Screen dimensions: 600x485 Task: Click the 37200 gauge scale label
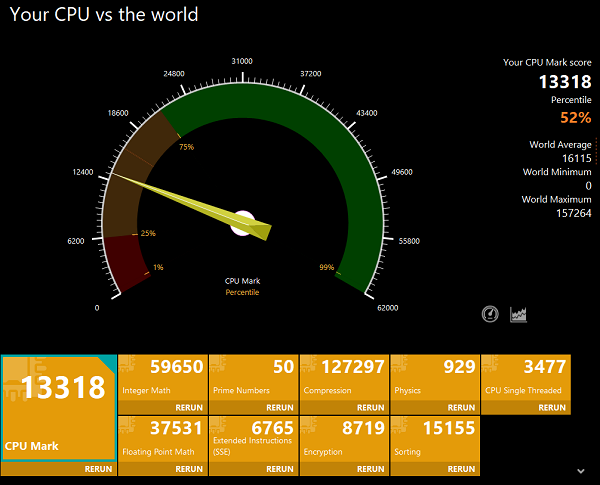tap(310, 73)
